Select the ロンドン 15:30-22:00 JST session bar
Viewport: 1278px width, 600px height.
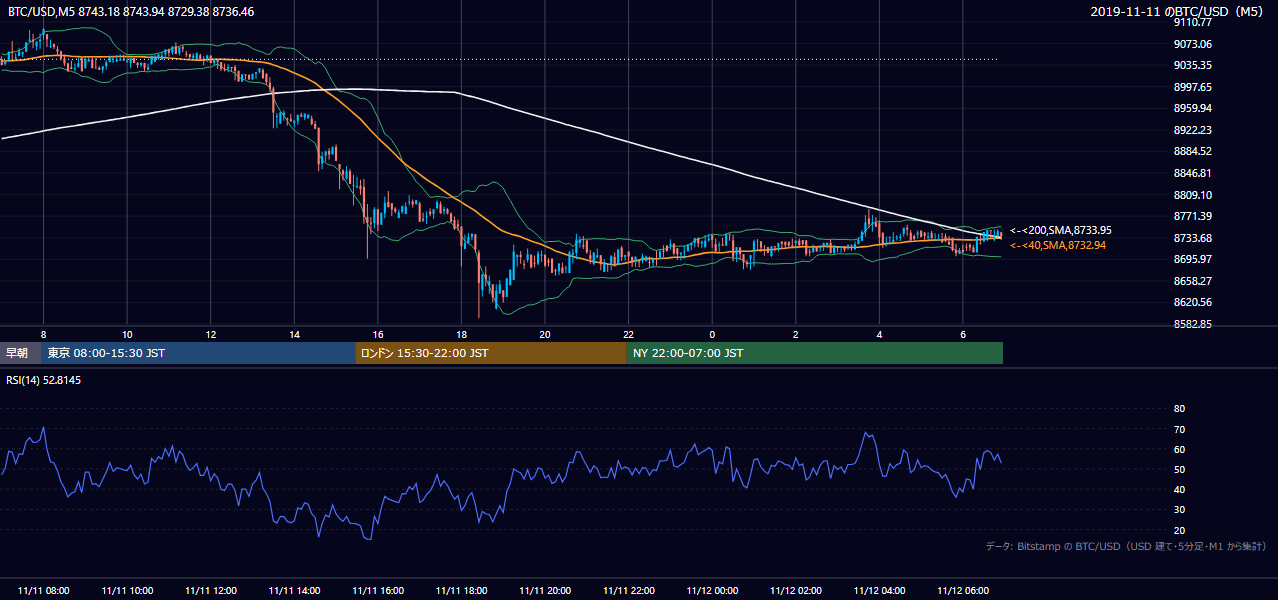(x=491, y=353)
